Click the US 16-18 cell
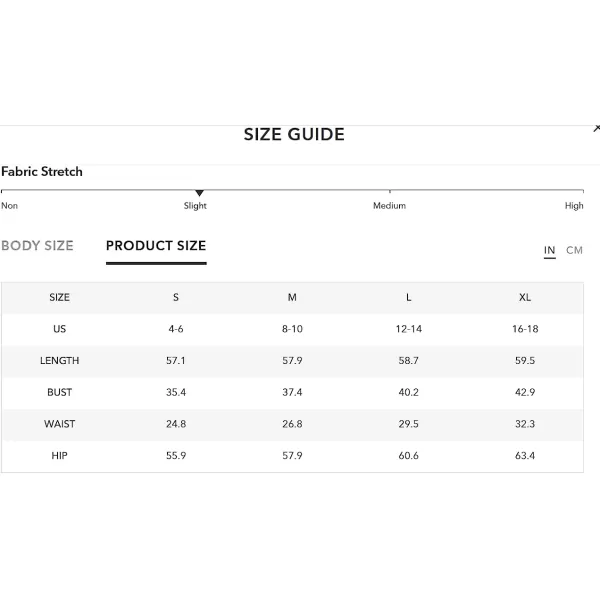 click(525, 329)
